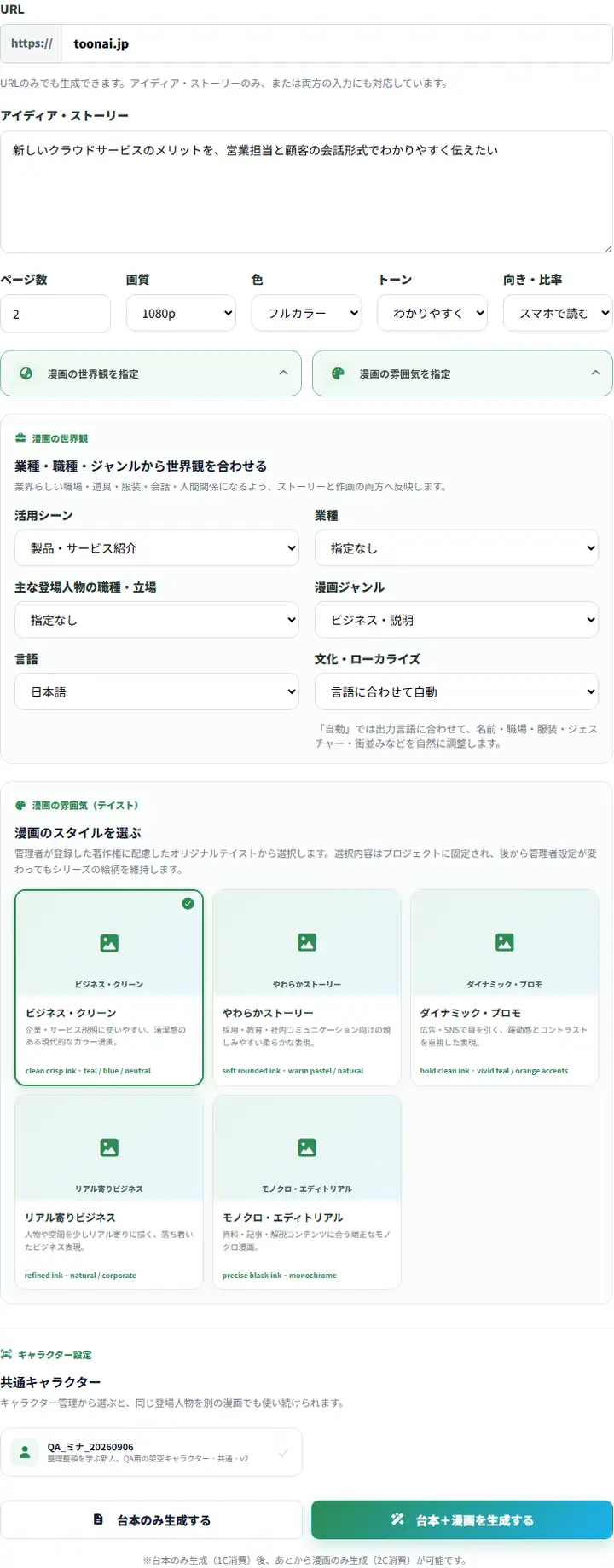The width and height of the screenshot is (614, 1568).
Task: Click the palette icon in mood expander
Action: coord(338,373)
